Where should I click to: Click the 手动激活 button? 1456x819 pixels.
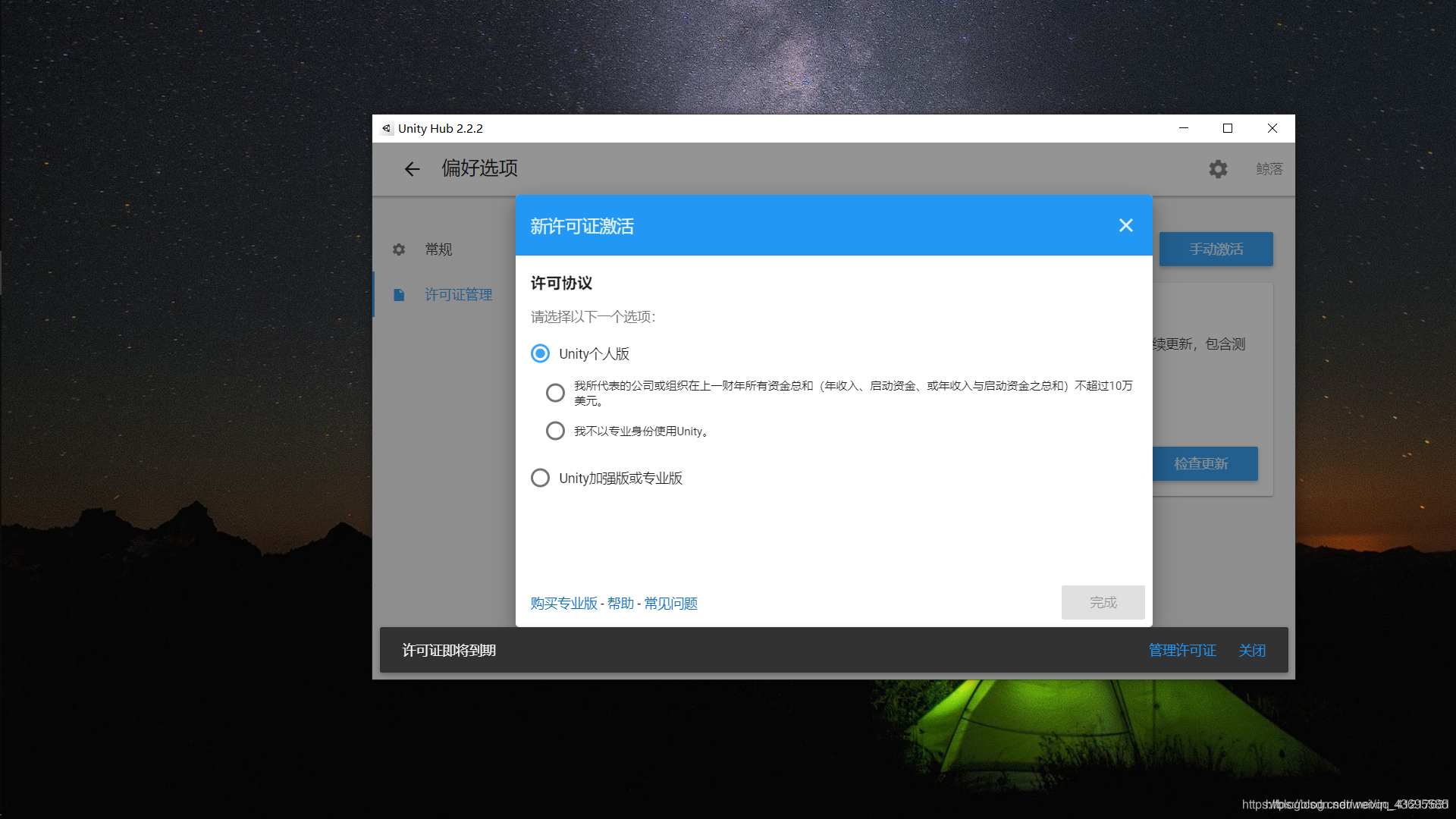click(x=1216, y=249)
